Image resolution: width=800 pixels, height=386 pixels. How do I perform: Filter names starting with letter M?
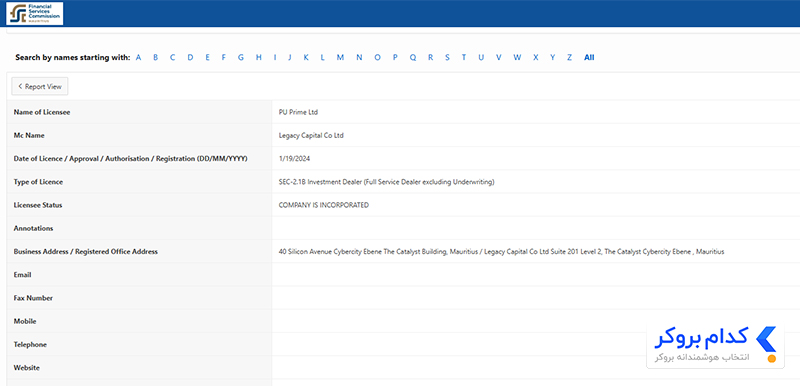point(340,58)
